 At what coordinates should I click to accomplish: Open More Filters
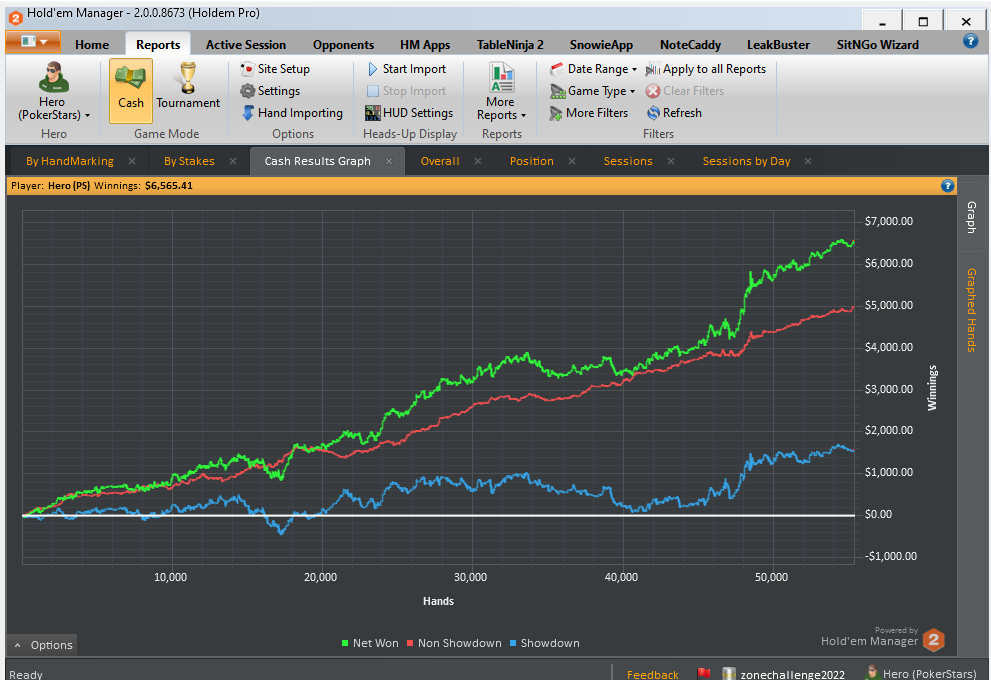tap(588, 113)
